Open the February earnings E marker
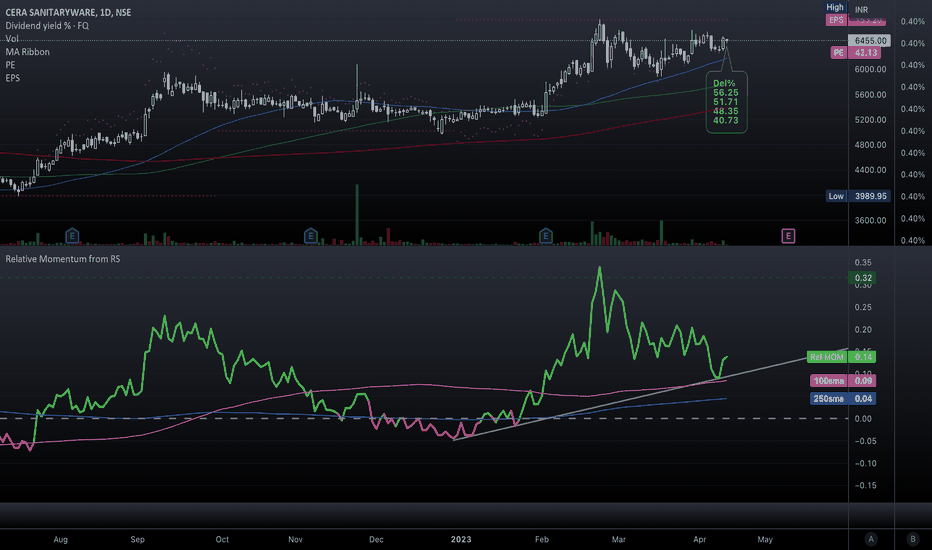The width and height of the screenshot is (932, 550). click(546, 236)
